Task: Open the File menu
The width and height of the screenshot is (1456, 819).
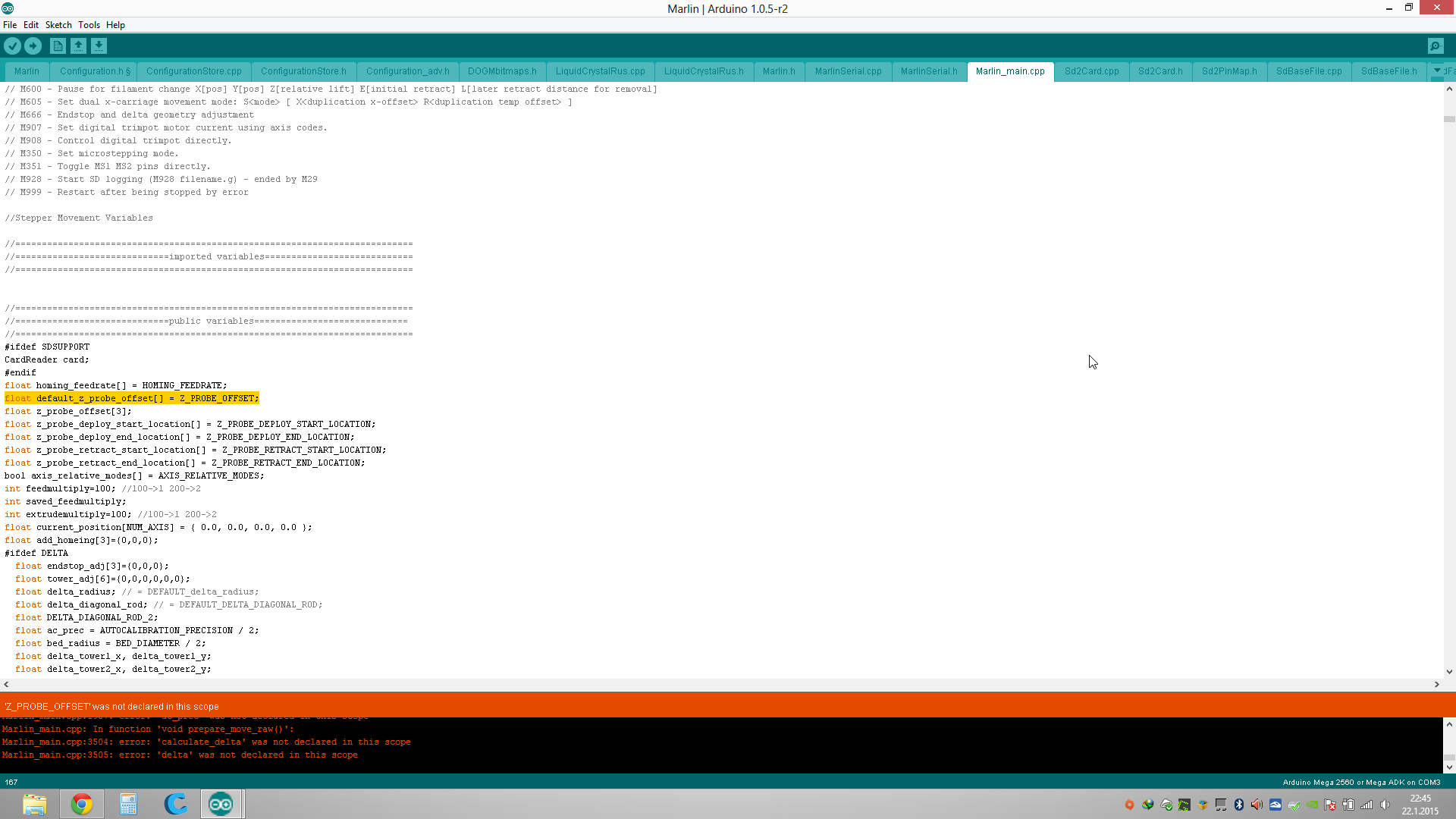Action: coord(10,25)
